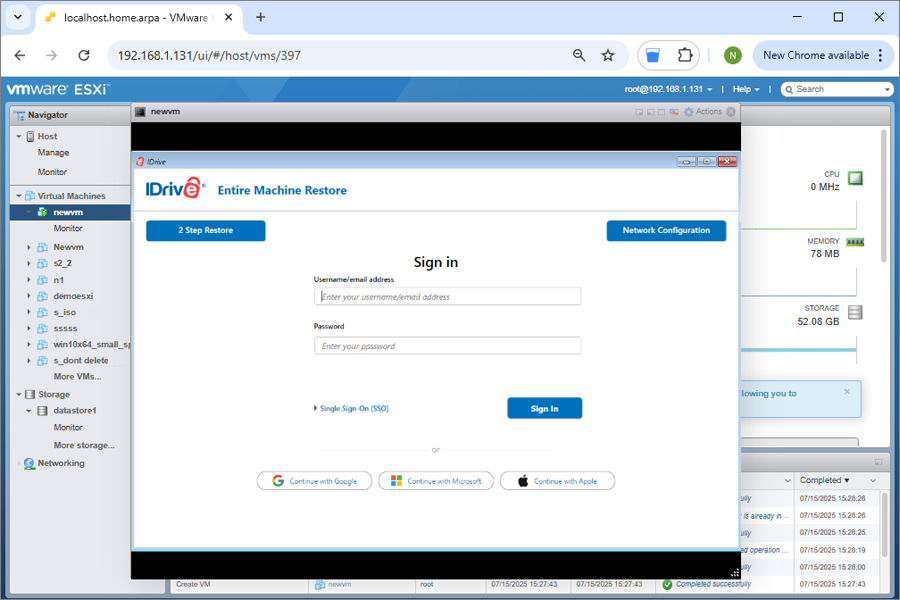This screenshot has width=900, height=600.
Task: Click the Host server icon
Action: [30, 137]
